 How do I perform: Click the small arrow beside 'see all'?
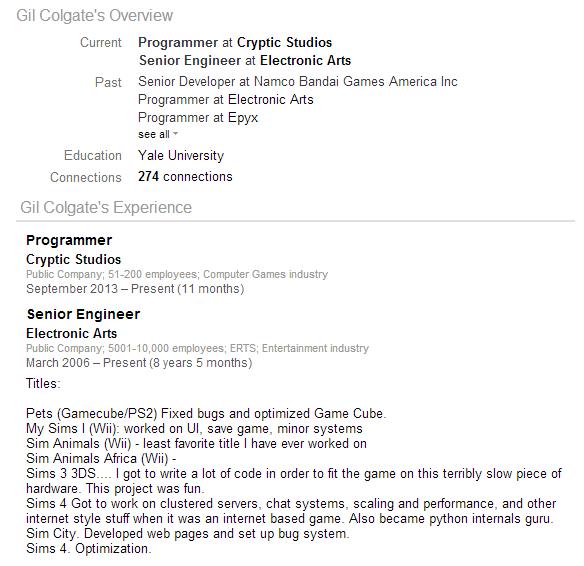pos(175,133)
